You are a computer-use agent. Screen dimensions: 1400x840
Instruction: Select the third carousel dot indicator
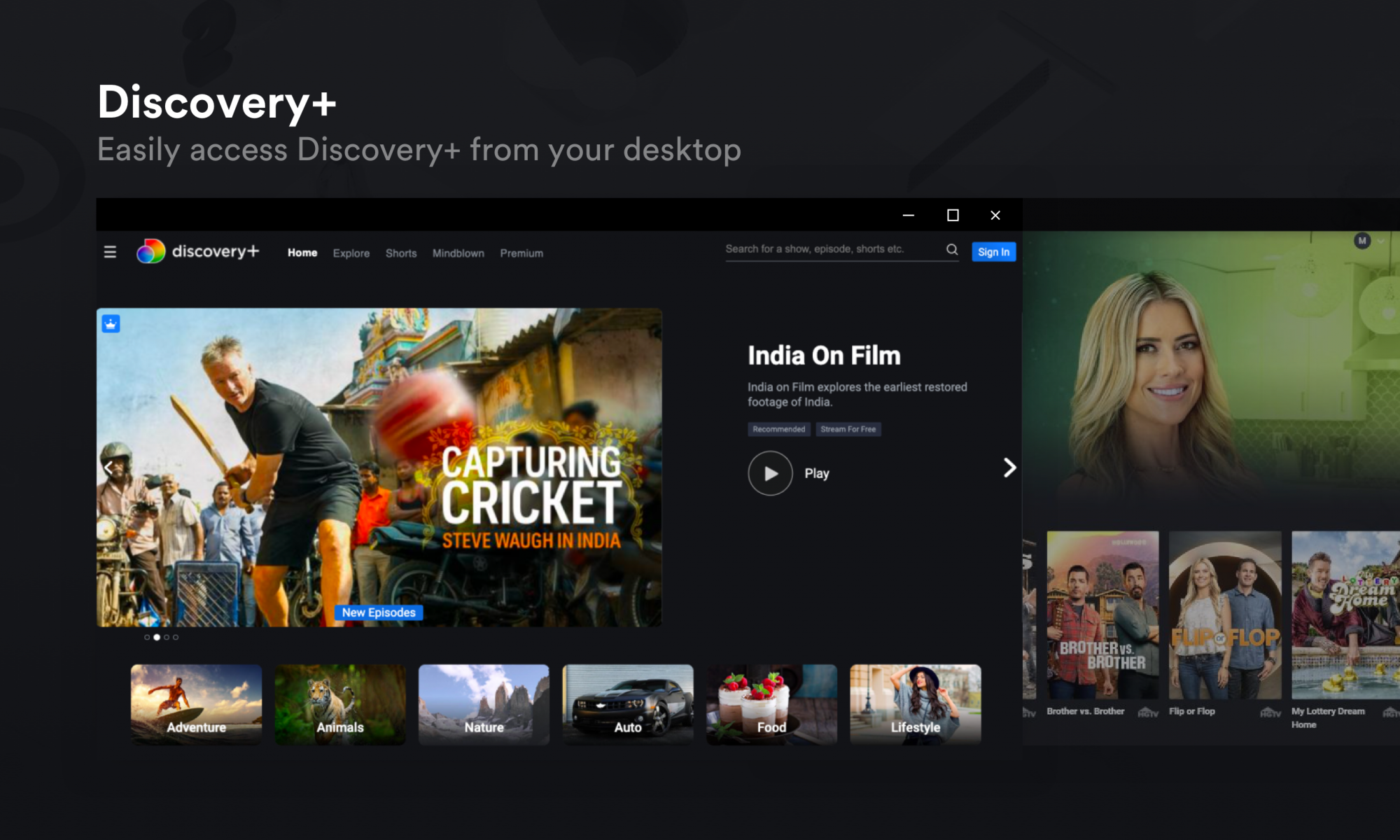pyautogui.click(x=167, y=637)
